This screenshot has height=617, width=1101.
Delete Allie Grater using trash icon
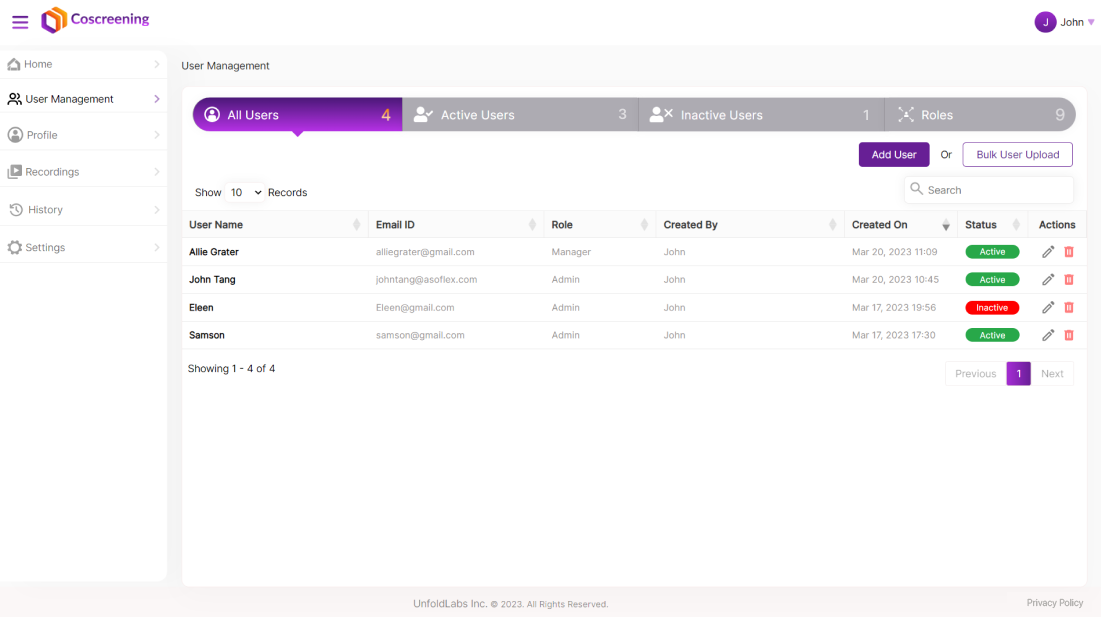tap(1068, 252)
